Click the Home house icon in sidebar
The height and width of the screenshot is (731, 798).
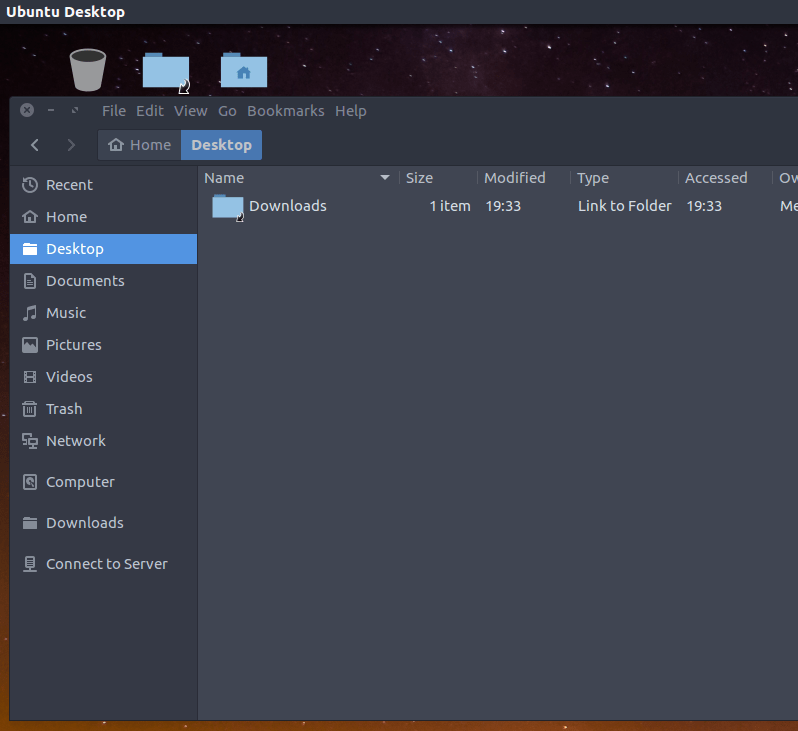click(30, 217)
